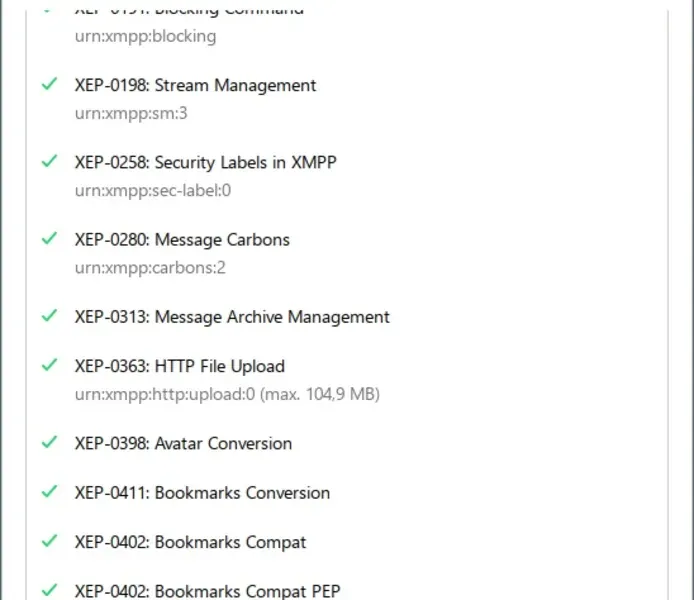Screen dimensions: 694x600
Task: Click the urn:xmpp:carbons:2 namespace text
Action: (150, 268)
